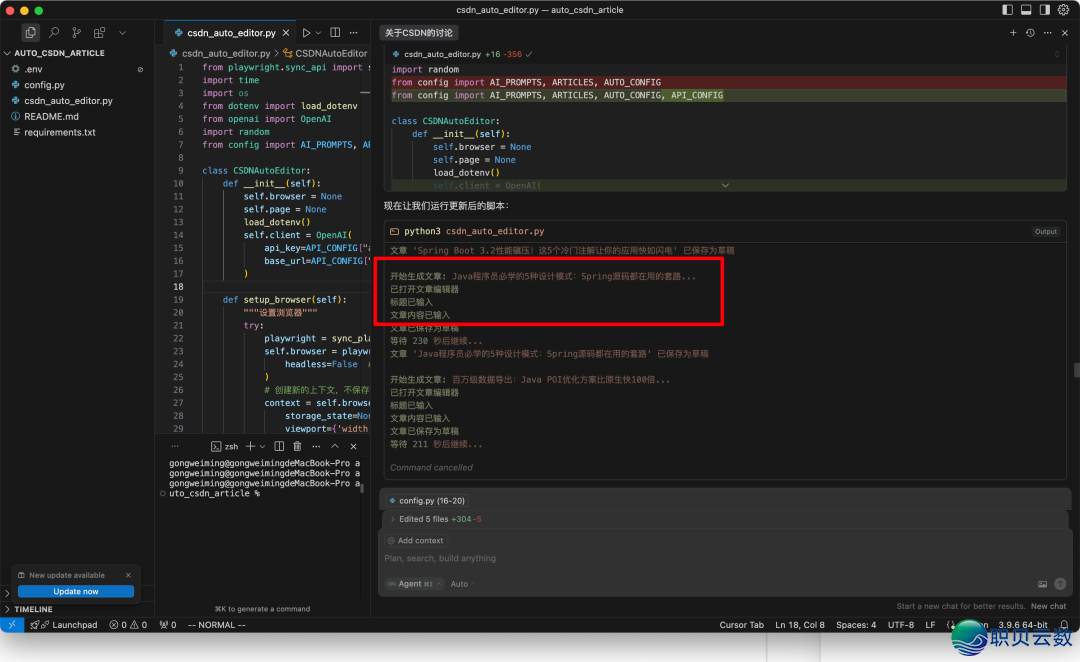Maximize terminal panel using the up chevron

click(335, 446)
